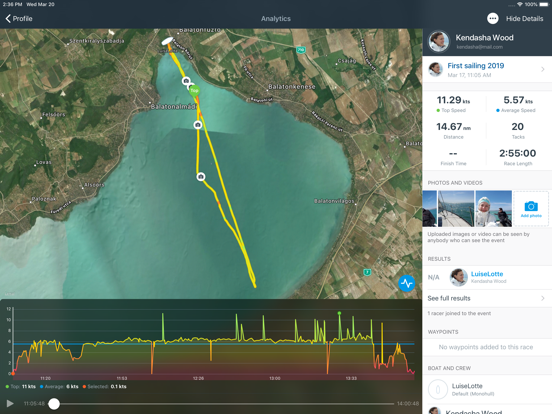Select the LuiseLotte boat row
The width and height of the screenshot is (552, 414).
(x=487, y=389)
